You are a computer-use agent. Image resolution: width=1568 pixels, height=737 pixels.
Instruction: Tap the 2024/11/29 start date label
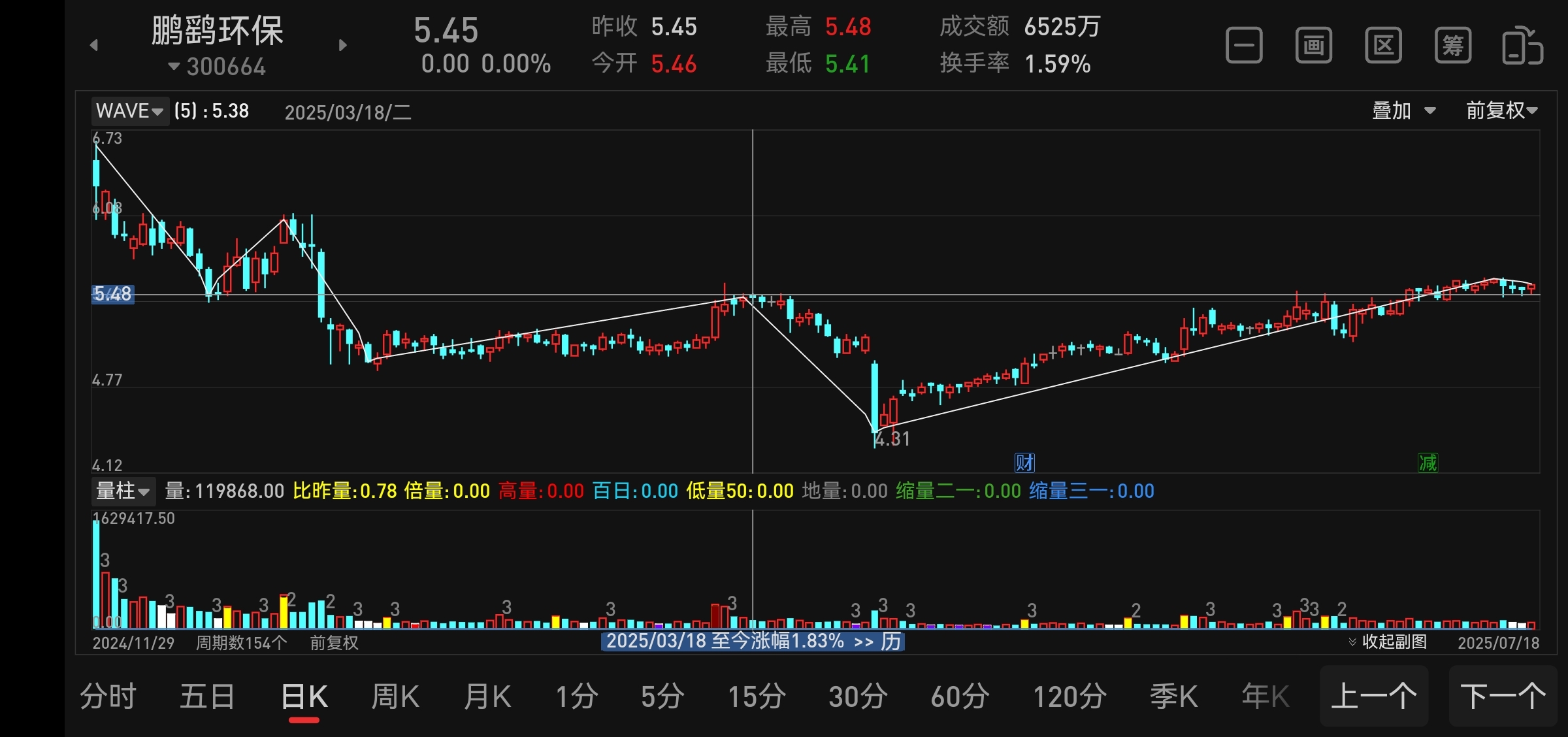(x=133, y=643)
